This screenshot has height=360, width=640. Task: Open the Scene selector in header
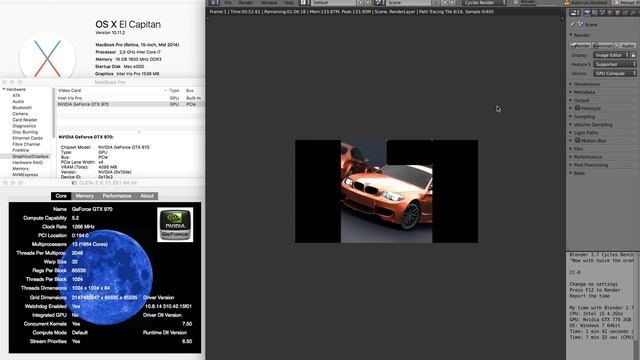tap(409, 2)
